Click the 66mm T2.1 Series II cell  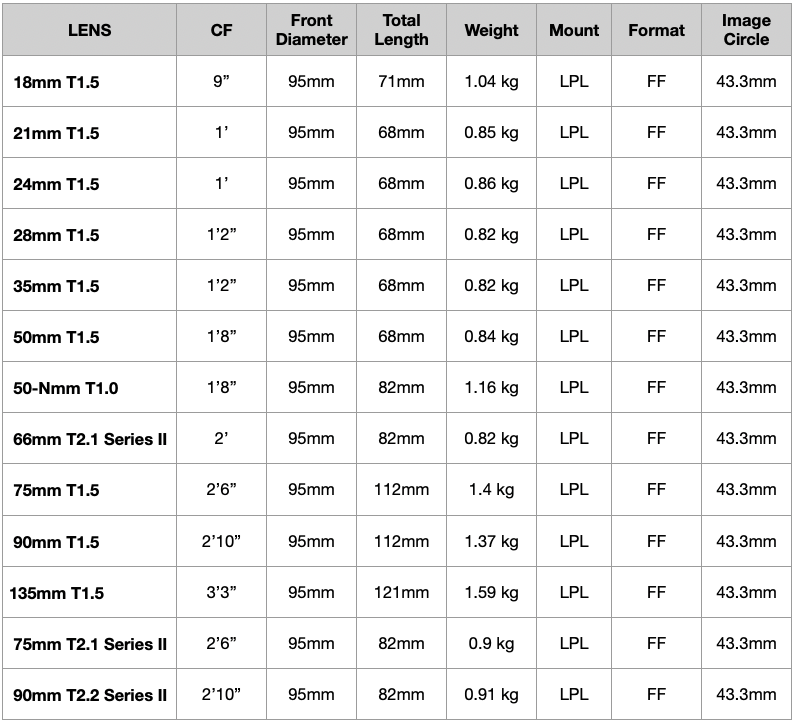point(90,438)
